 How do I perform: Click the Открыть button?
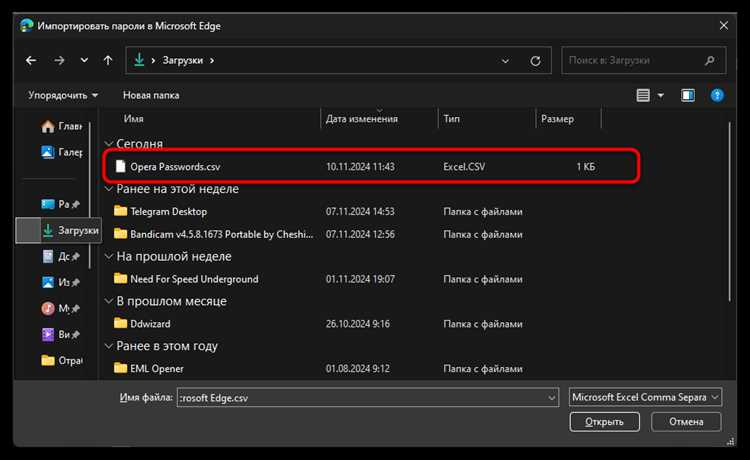pos(604,422)
